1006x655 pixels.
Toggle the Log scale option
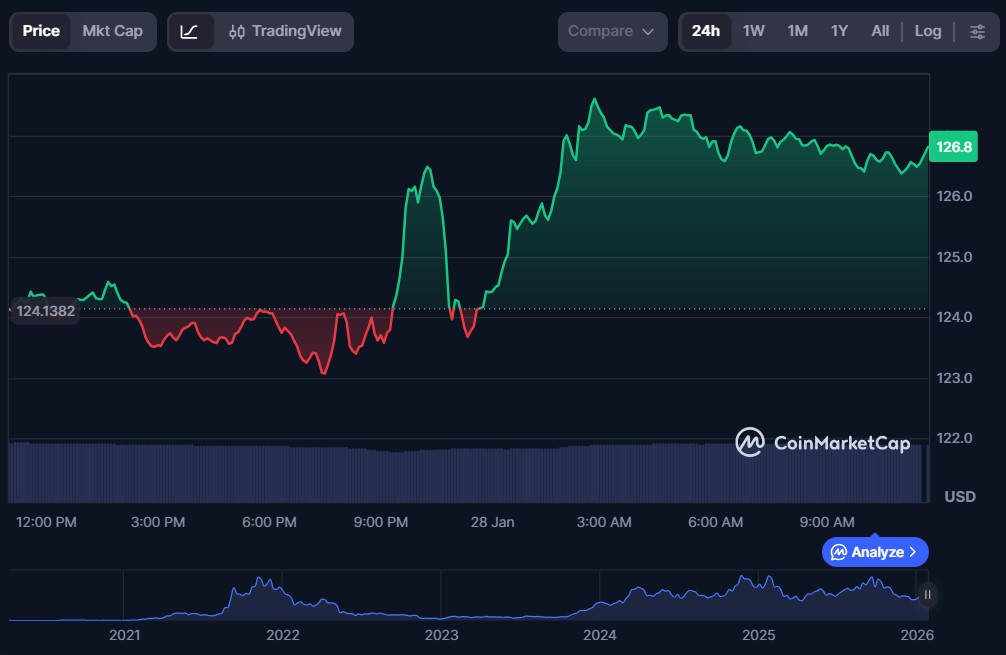pos(927,31)
